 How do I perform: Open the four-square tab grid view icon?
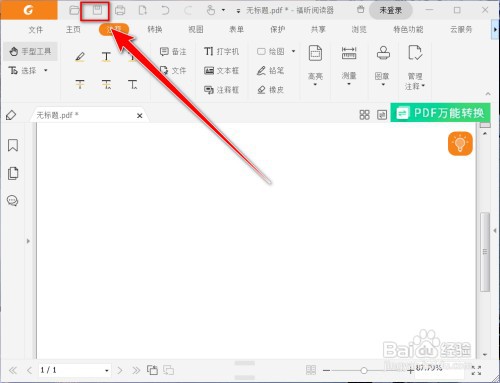pyautogui.click(x=364, y=115)
